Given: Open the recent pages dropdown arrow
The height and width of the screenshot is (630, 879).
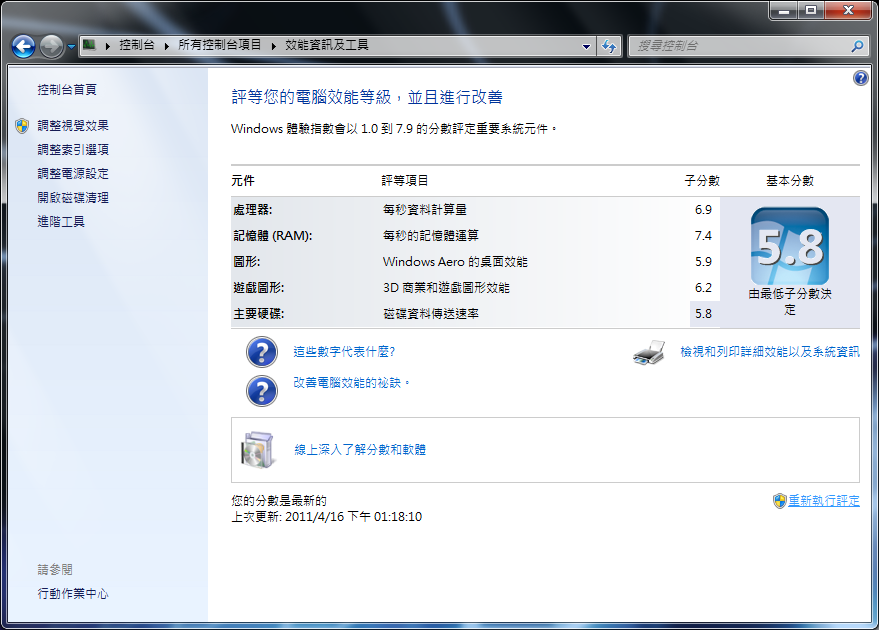Looking at the screenshot, I should pos(71,47).
